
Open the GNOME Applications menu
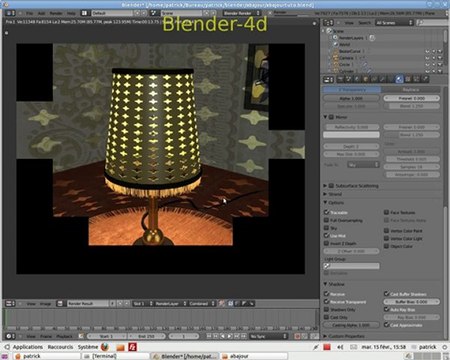tap(28, 347)
